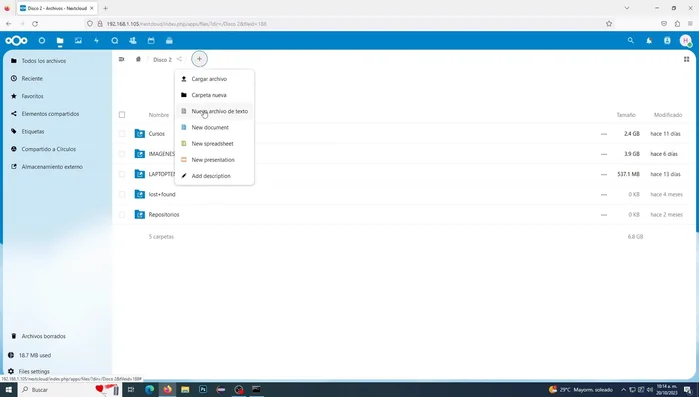Screen dimensions: 699x397
Task: Click Disco 2 breadcrumb
Action: [162, 60]
